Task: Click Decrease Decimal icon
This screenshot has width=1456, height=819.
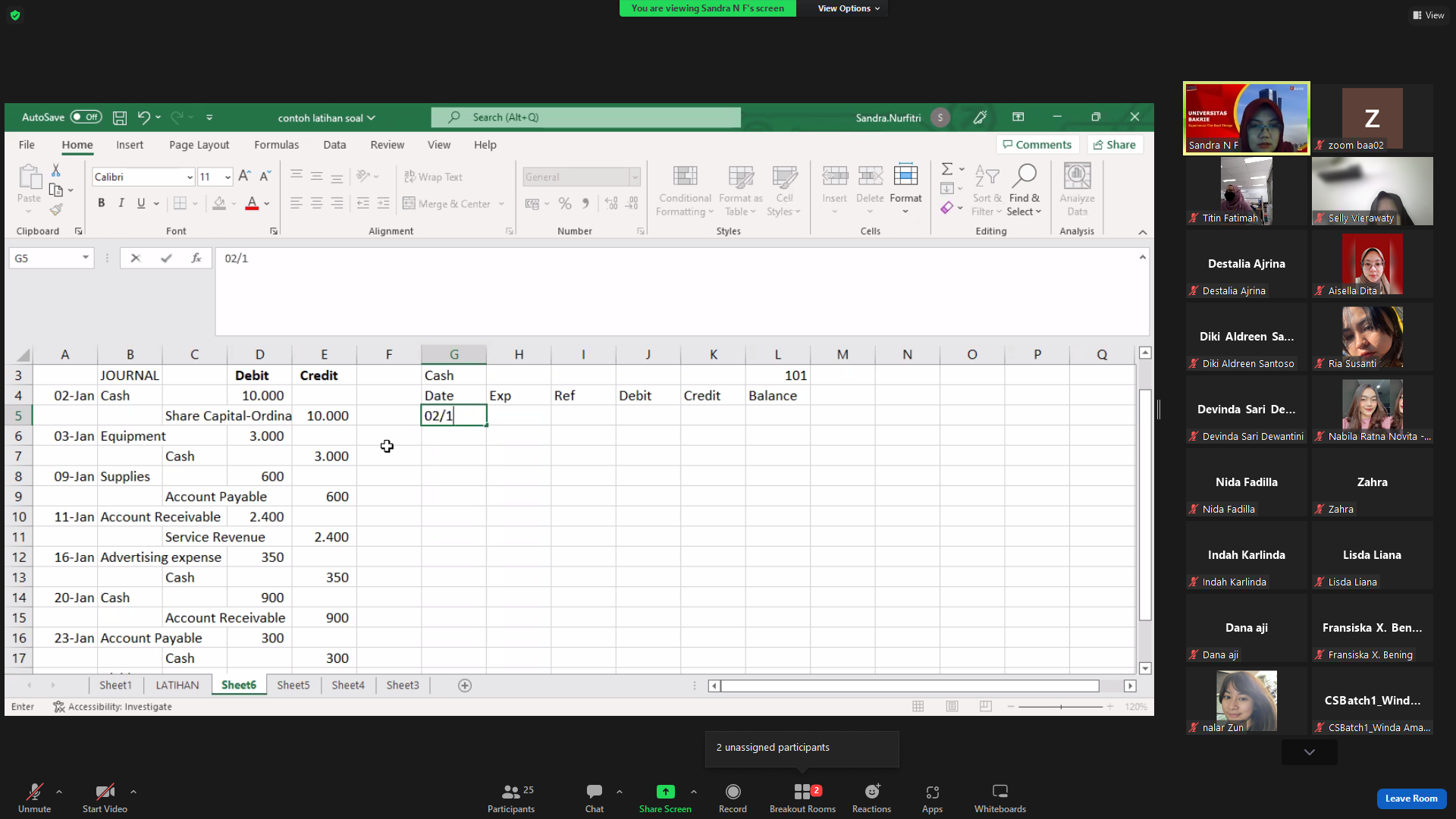Action: (632, 203)
